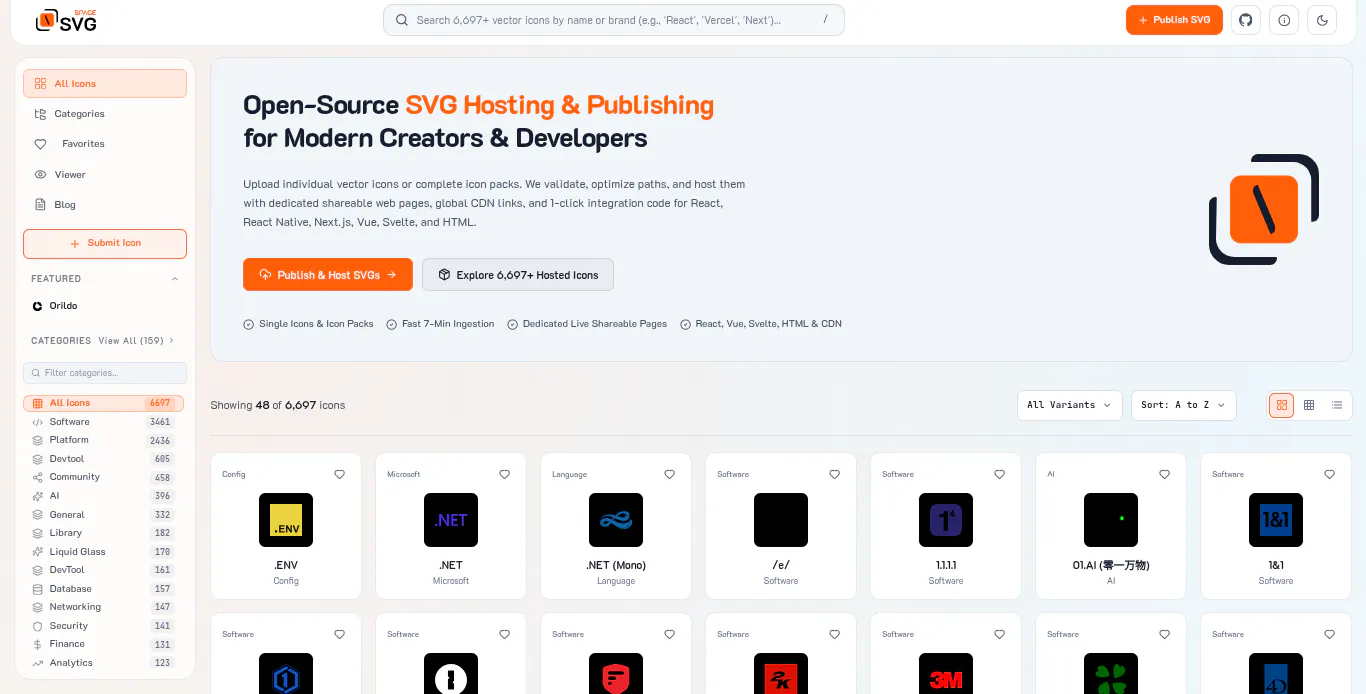Open the All Variants dropdown
Viewport: 1366px width, 694px height.
point(1069,405)
